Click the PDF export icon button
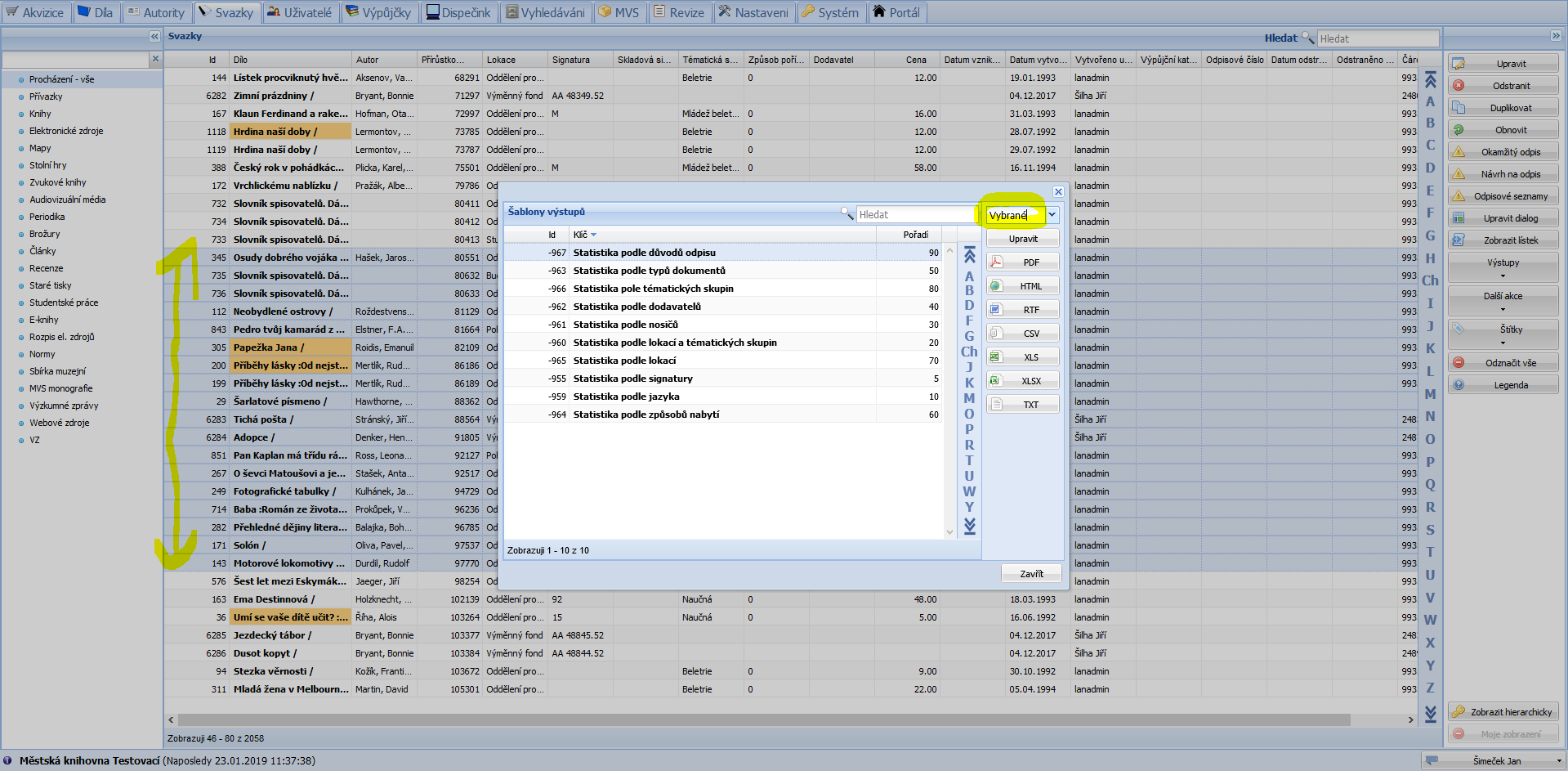 [1023, 262]
